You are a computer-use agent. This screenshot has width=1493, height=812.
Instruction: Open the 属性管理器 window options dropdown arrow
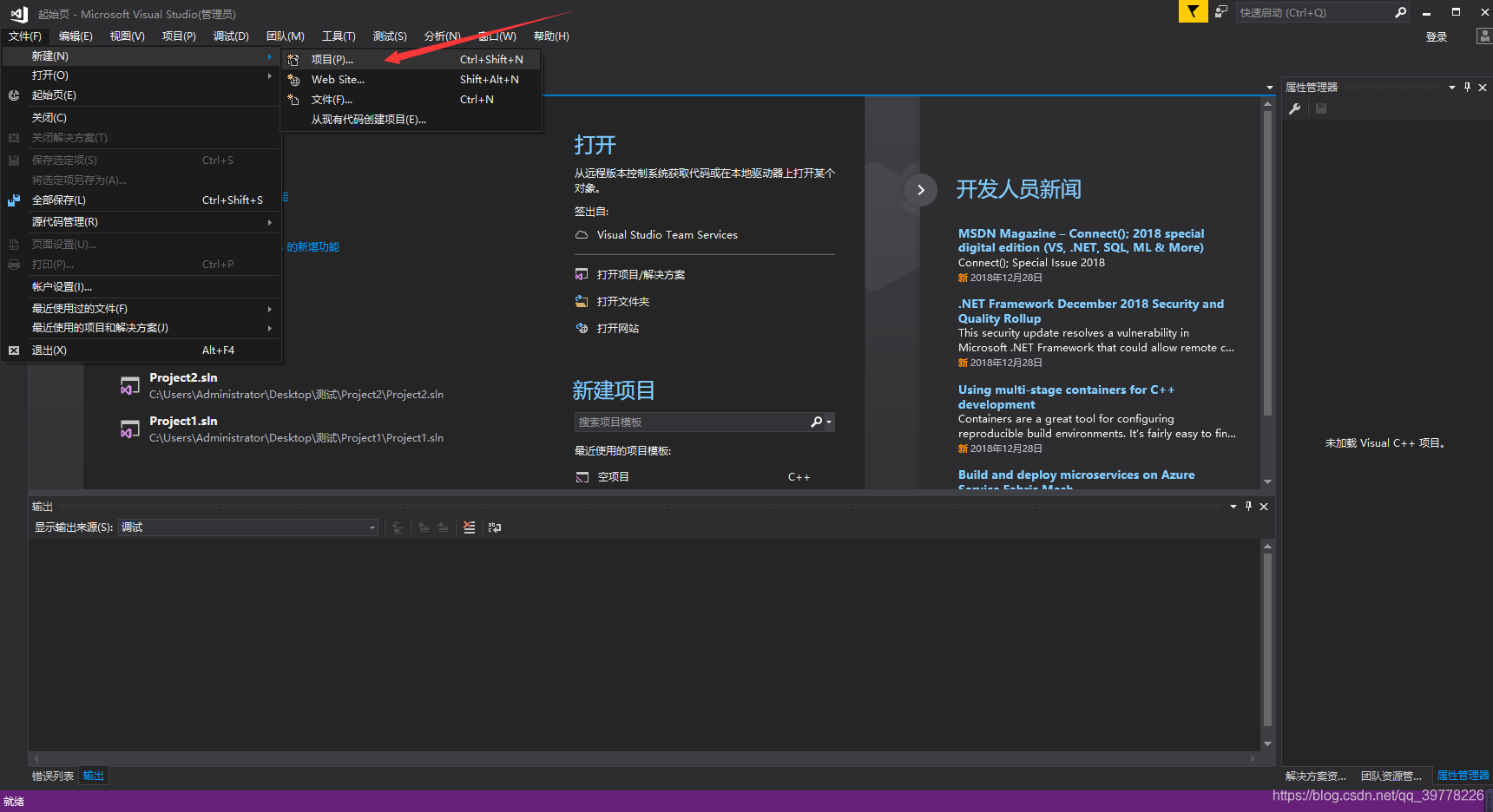(x=1452, y=87)
